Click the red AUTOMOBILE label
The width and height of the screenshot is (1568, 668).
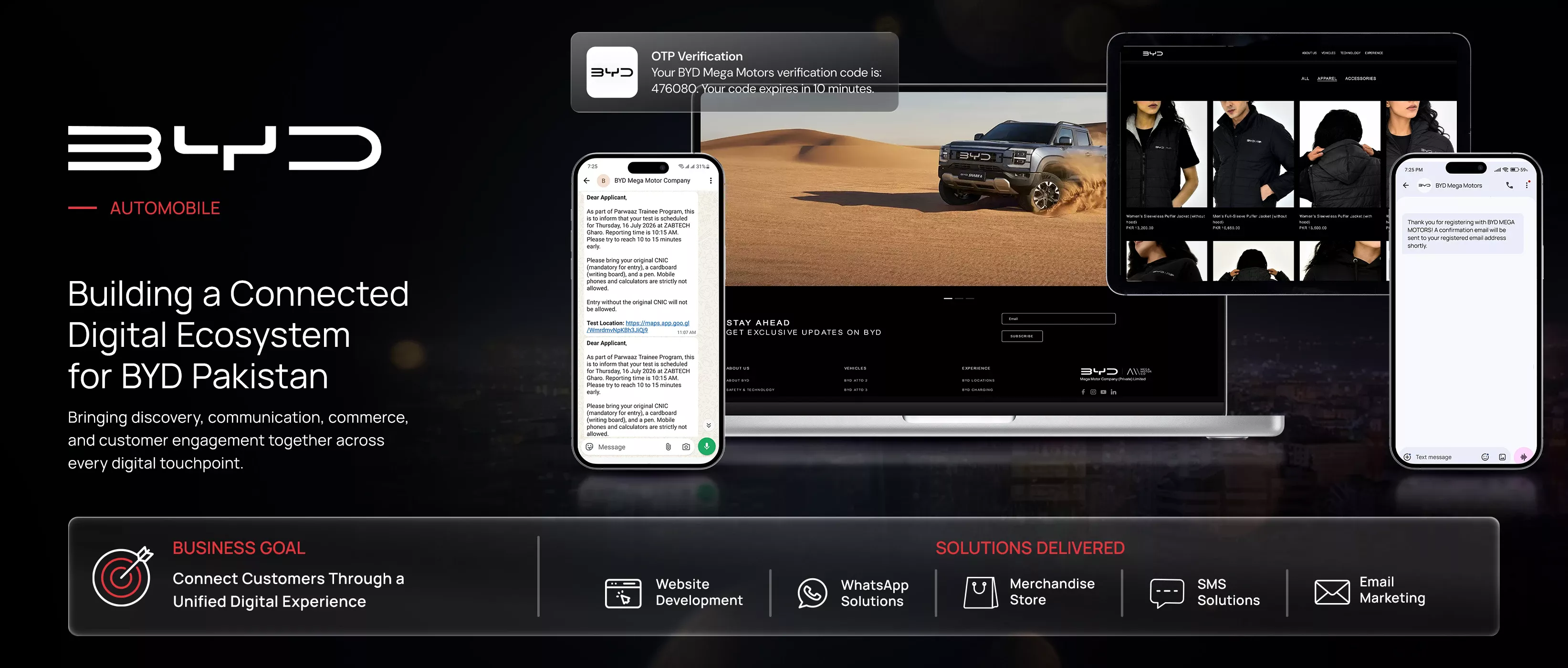tap(164, 208)
